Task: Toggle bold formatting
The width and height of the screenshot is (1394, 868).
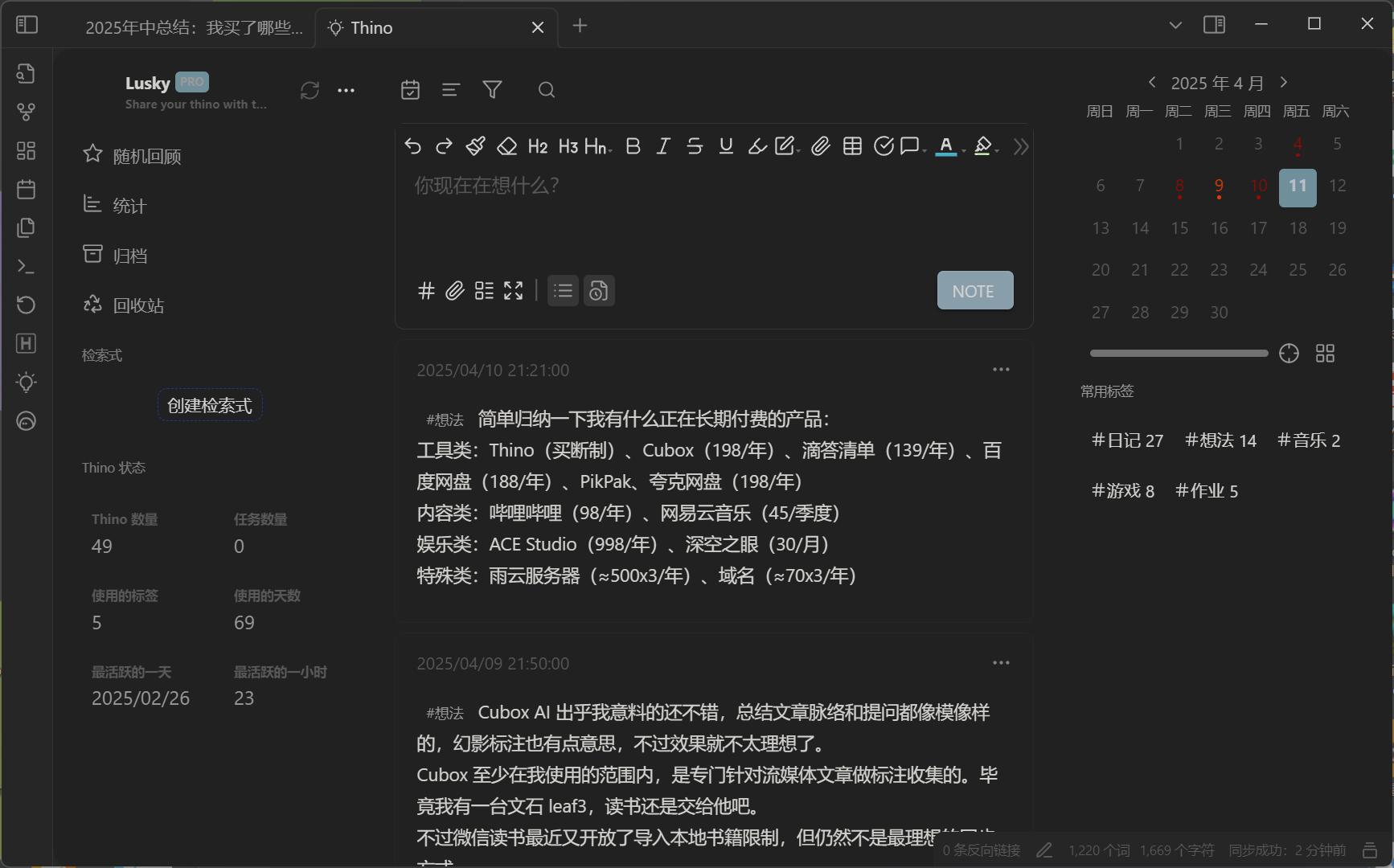Action: [x=633, y=146]
